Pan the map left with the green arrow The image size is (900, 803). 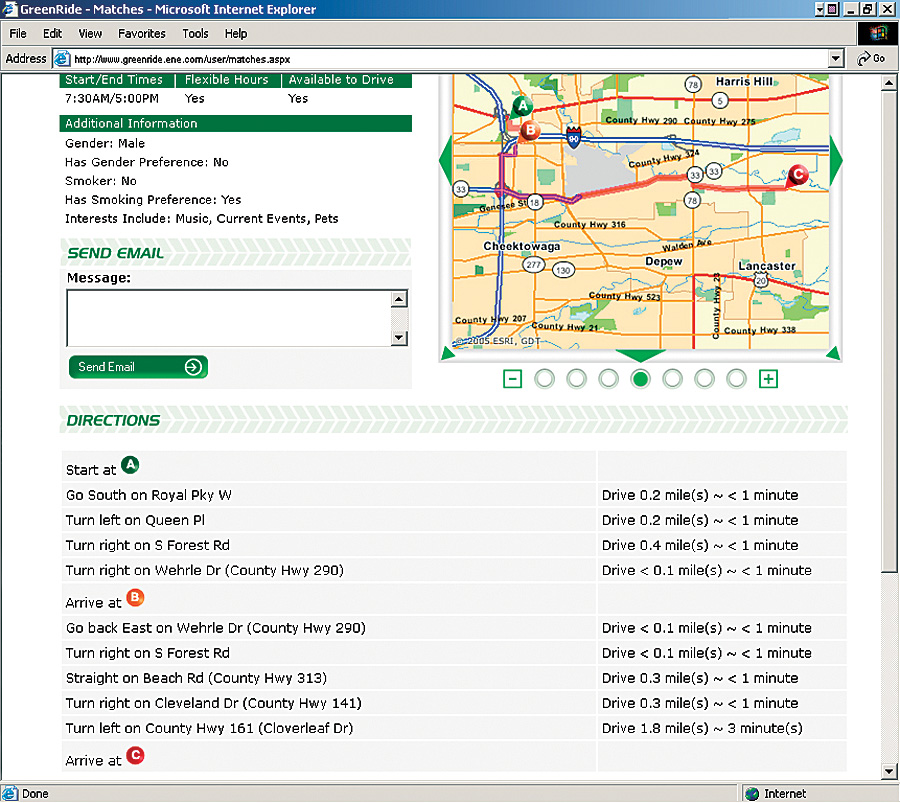[x=446, y=161]
